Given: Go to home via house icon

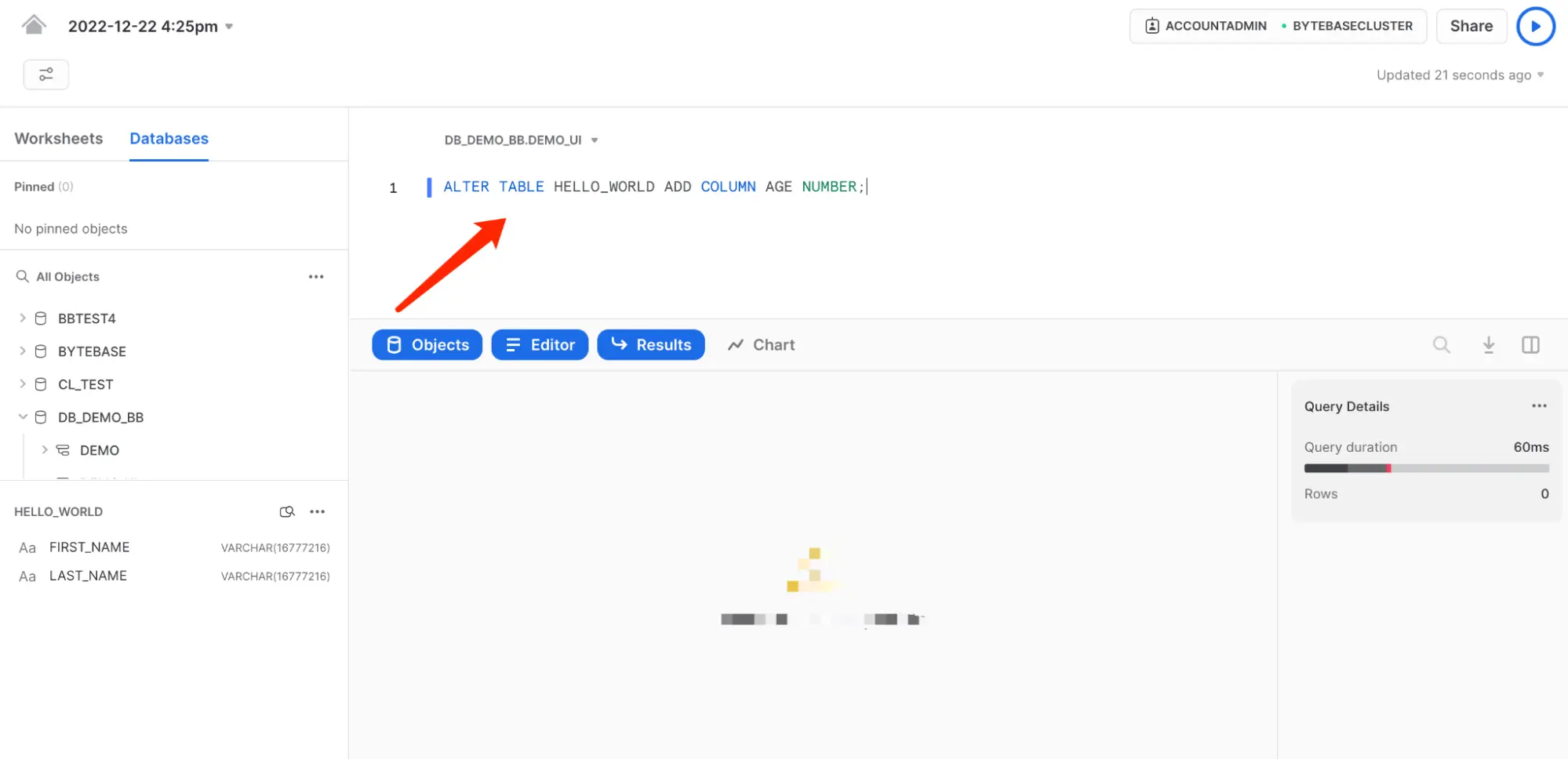Looking at the screenshot, I should (x=33, y=25).
